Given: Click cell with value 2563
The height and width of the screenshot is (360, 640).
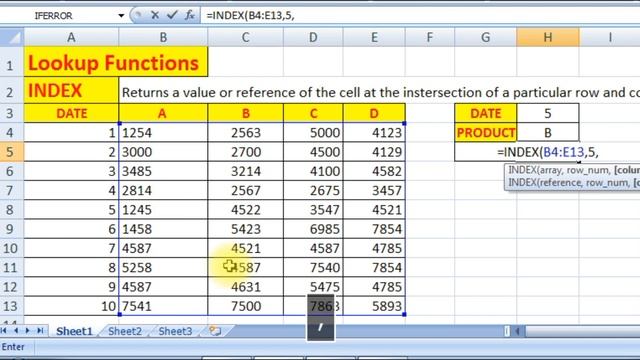Looking at the screenshot, I should click(245, 133).
